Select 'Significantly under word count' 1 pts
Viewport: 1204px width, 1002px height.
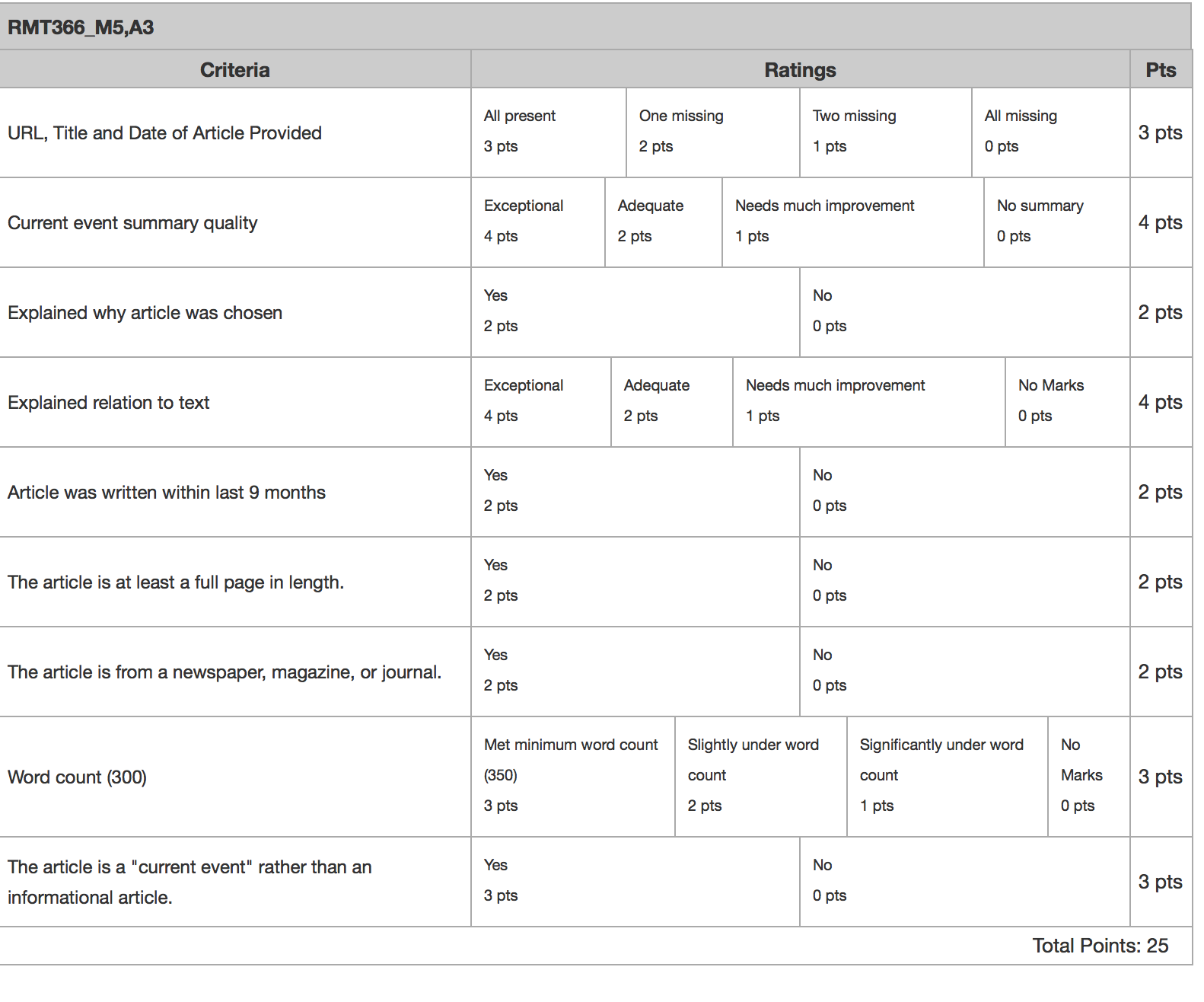point(948,777)
